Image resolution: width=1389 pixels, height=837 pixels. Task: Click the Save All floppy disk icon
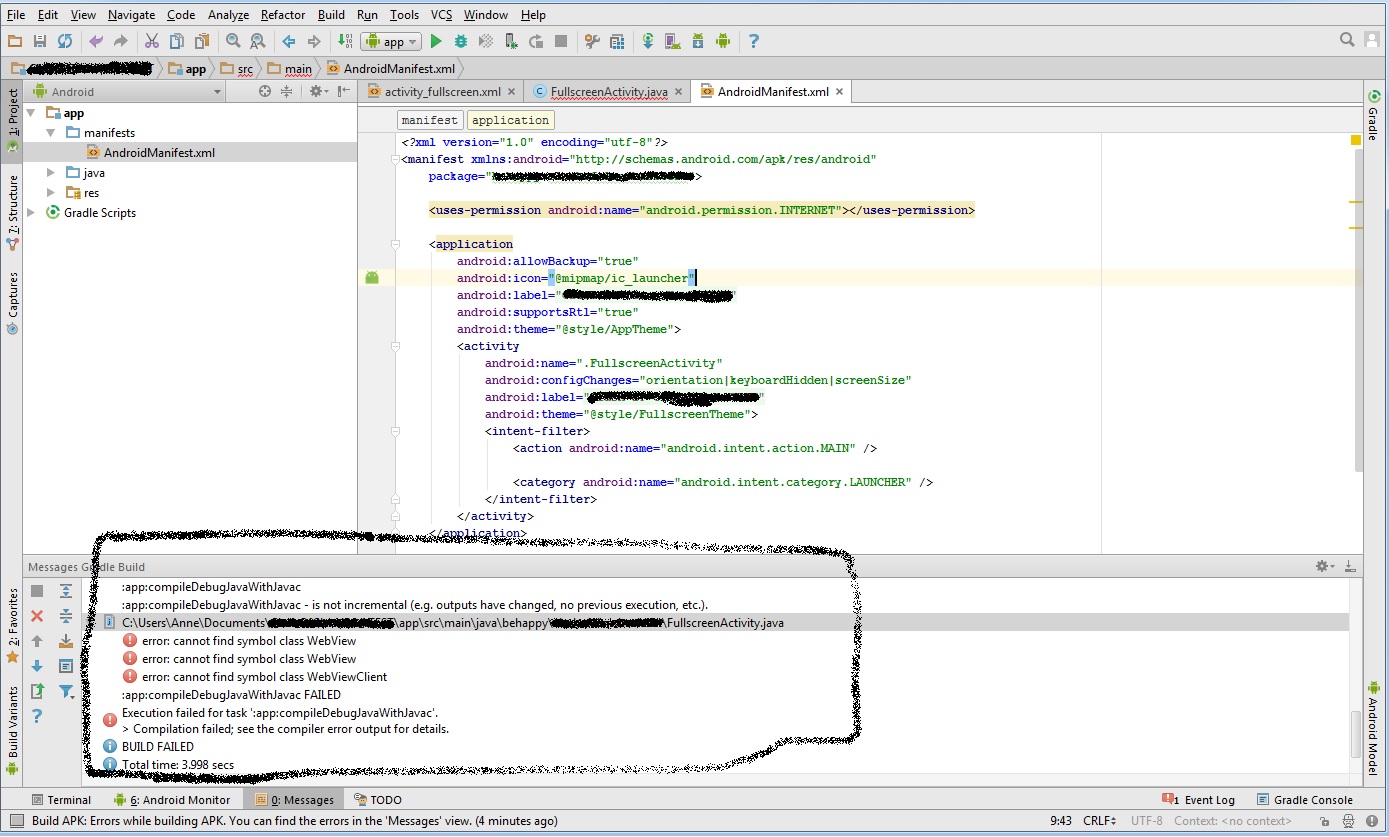coord(40,41)
